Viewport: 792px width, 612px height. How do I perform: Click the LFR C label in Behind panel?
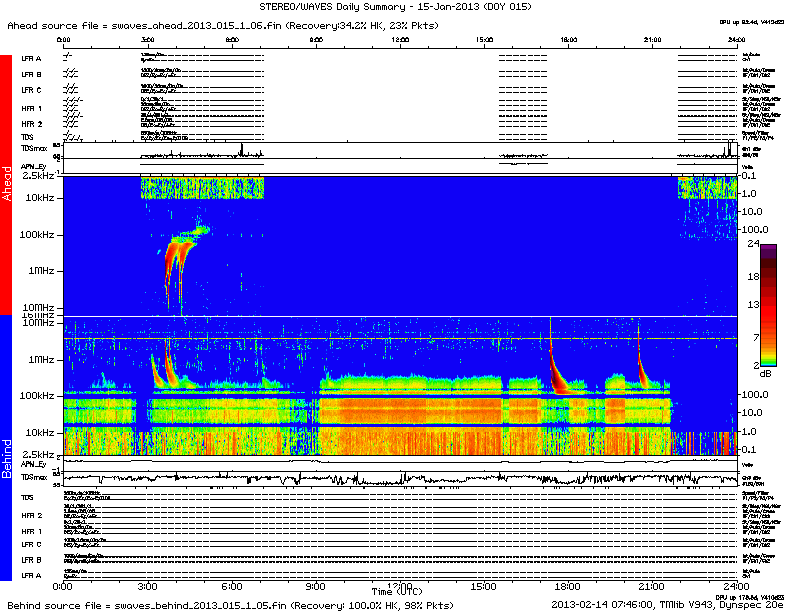pyautogui.click(x=33, y=544)
